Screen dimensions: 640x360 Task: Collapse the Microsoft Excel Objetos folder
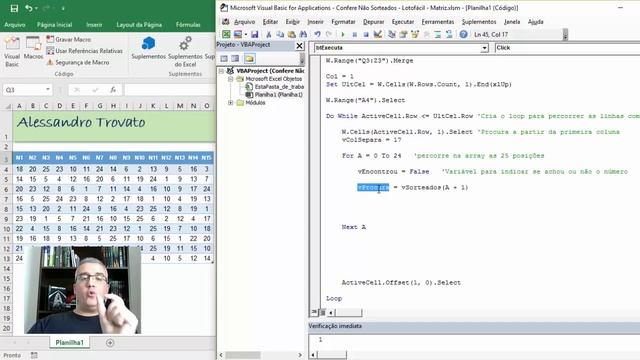231,79
